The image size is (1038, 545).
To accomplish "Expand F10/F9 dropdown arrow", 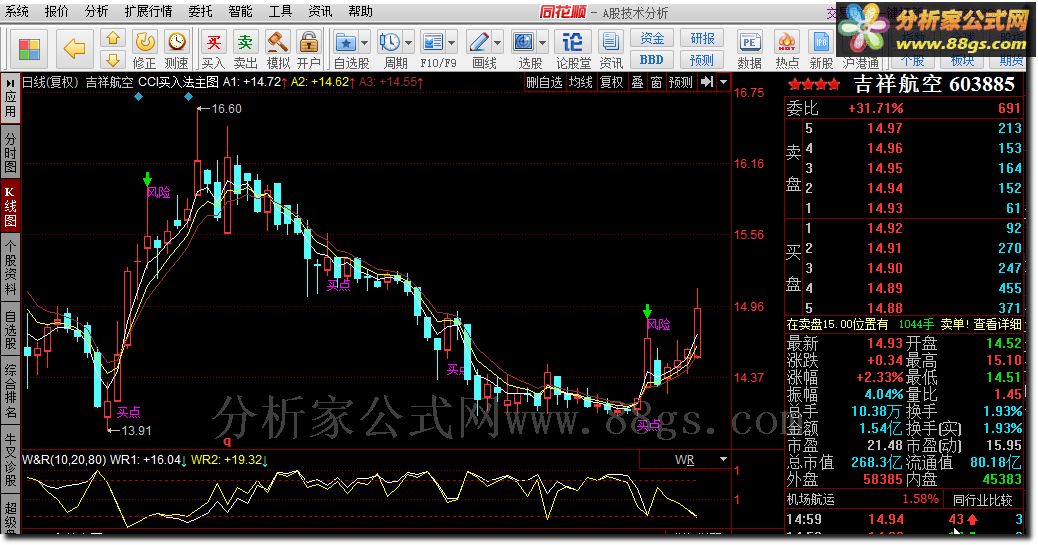I will (451, 43).
